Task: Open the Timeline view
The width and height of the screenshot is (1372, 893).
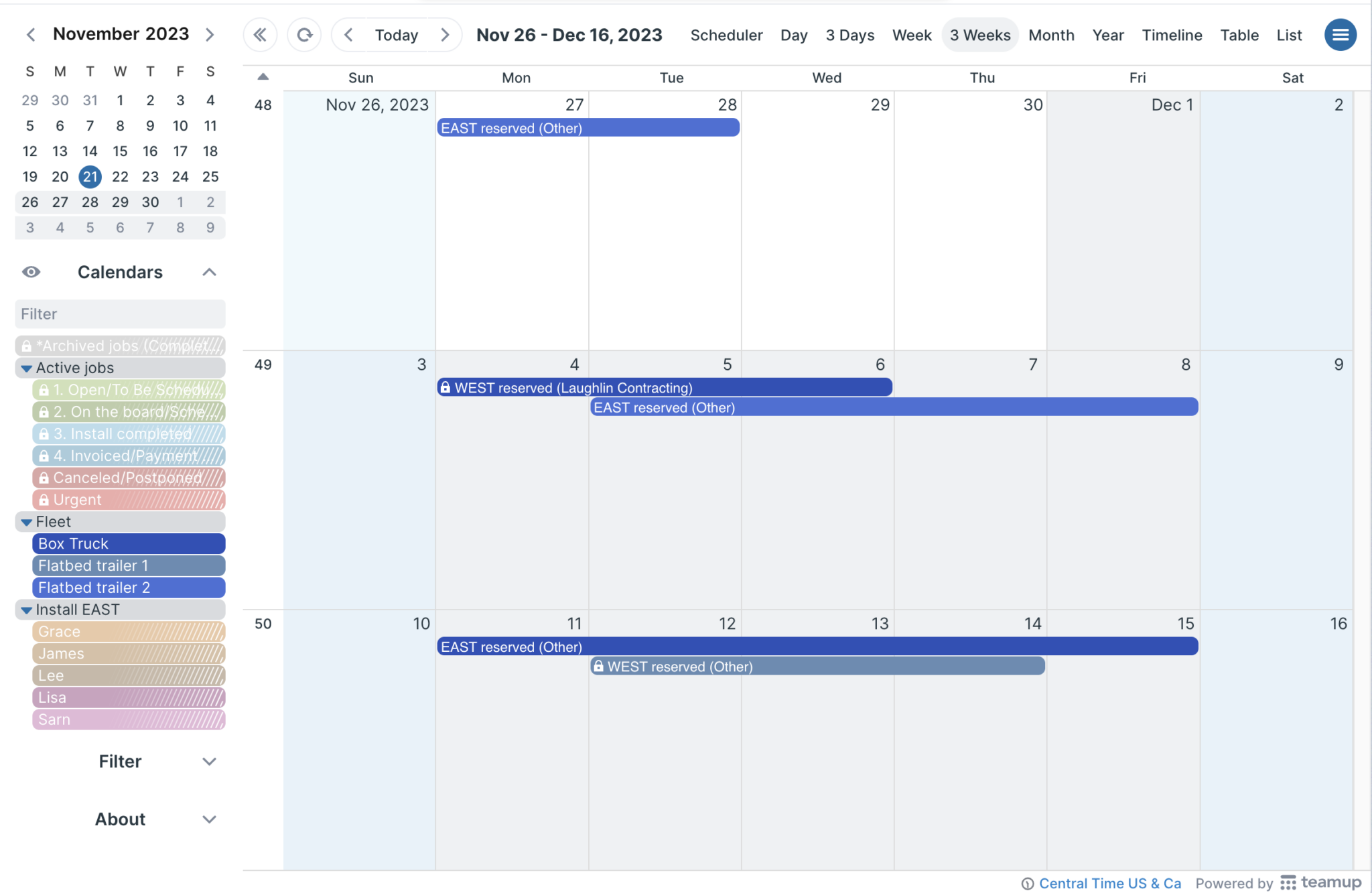Action: coord(1172,35)
